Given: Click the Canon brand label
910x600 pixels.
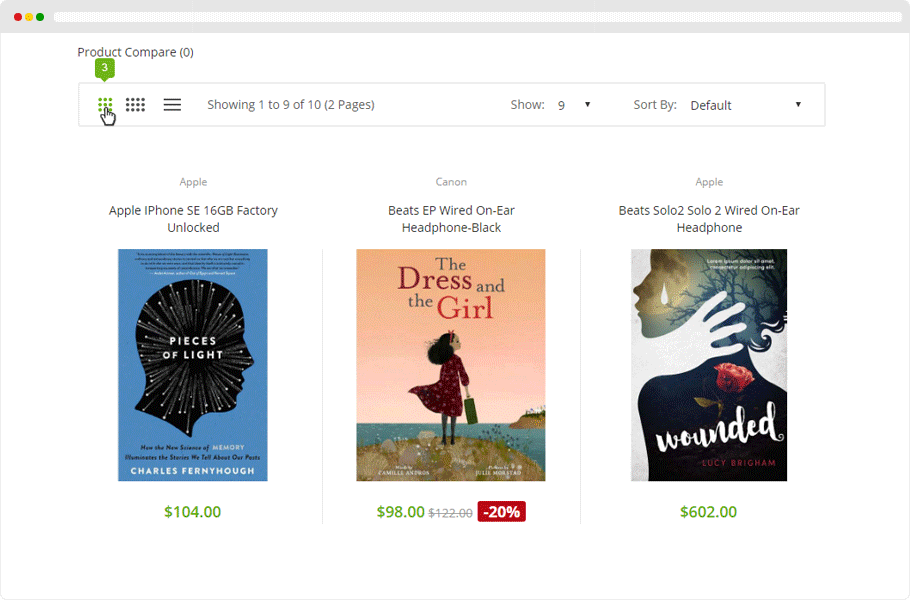Looking at the screenshot, I should pyautogui.click(x=451, y=182).
